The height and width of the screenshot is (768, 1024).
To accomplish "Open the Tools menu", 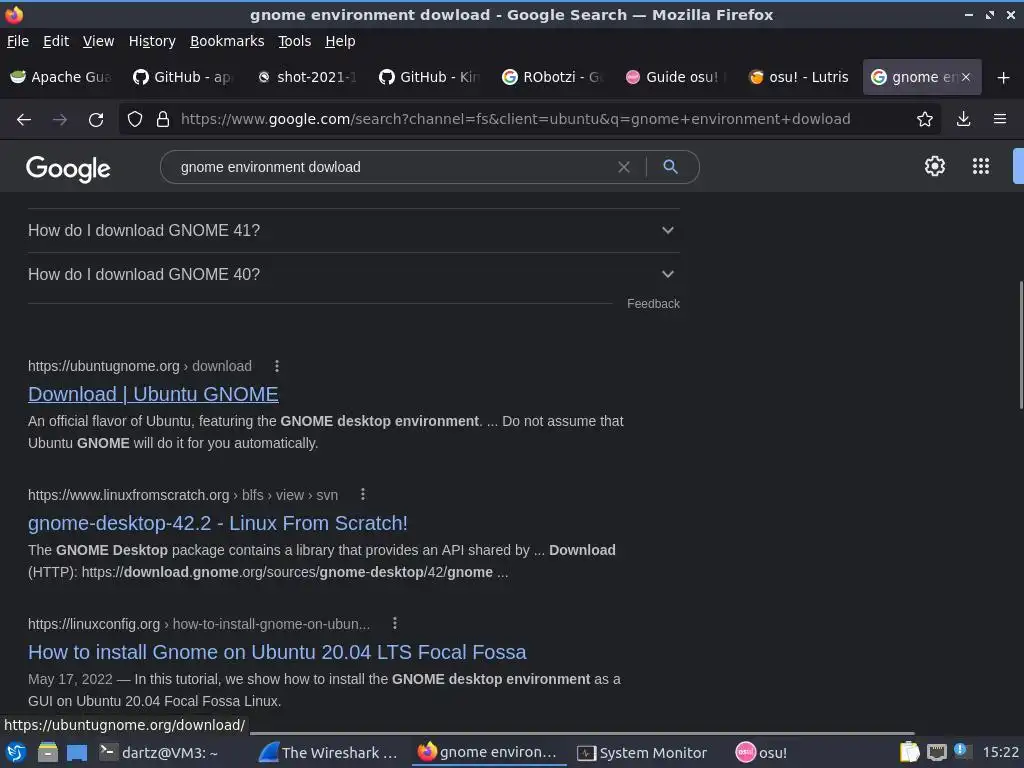I will click(x=295, y=41).
